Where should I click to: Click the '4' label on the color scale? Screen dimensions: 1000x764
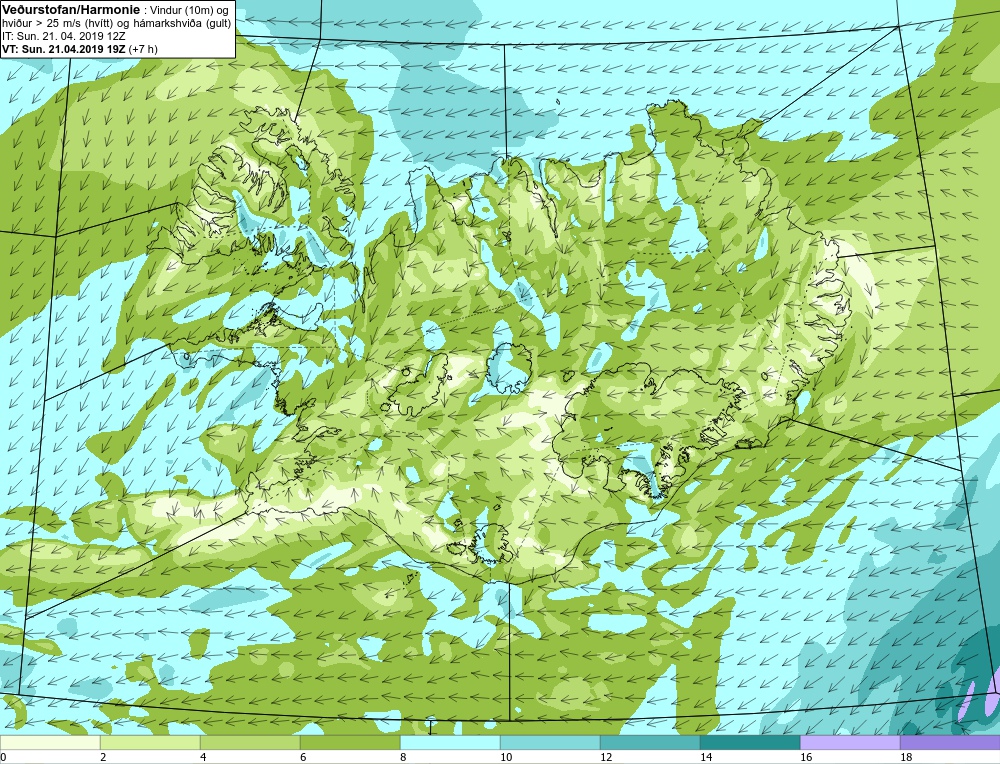pos(203,758)
